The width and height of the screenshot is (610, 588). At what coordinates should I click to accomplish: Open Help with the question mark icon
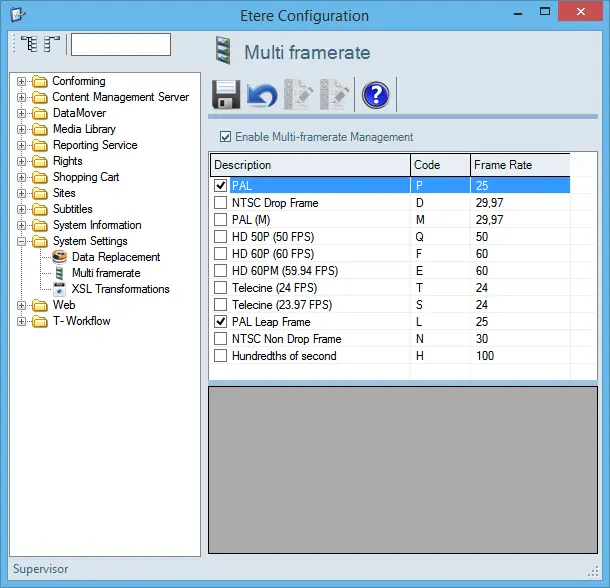pyautogui.click(x=375, y=96)
